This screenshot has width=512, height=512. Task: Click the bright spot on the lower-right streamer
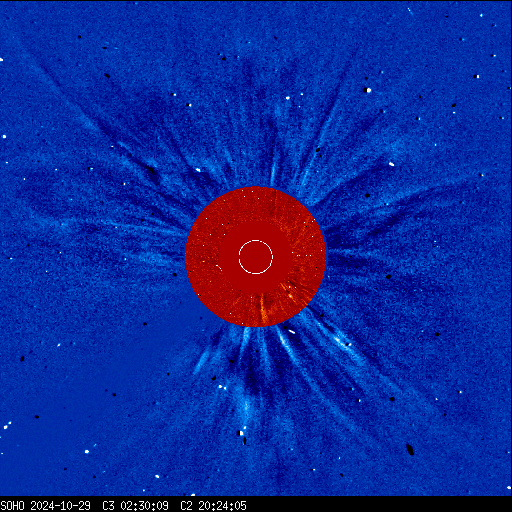pyautogui.click(x=340, y=341)
